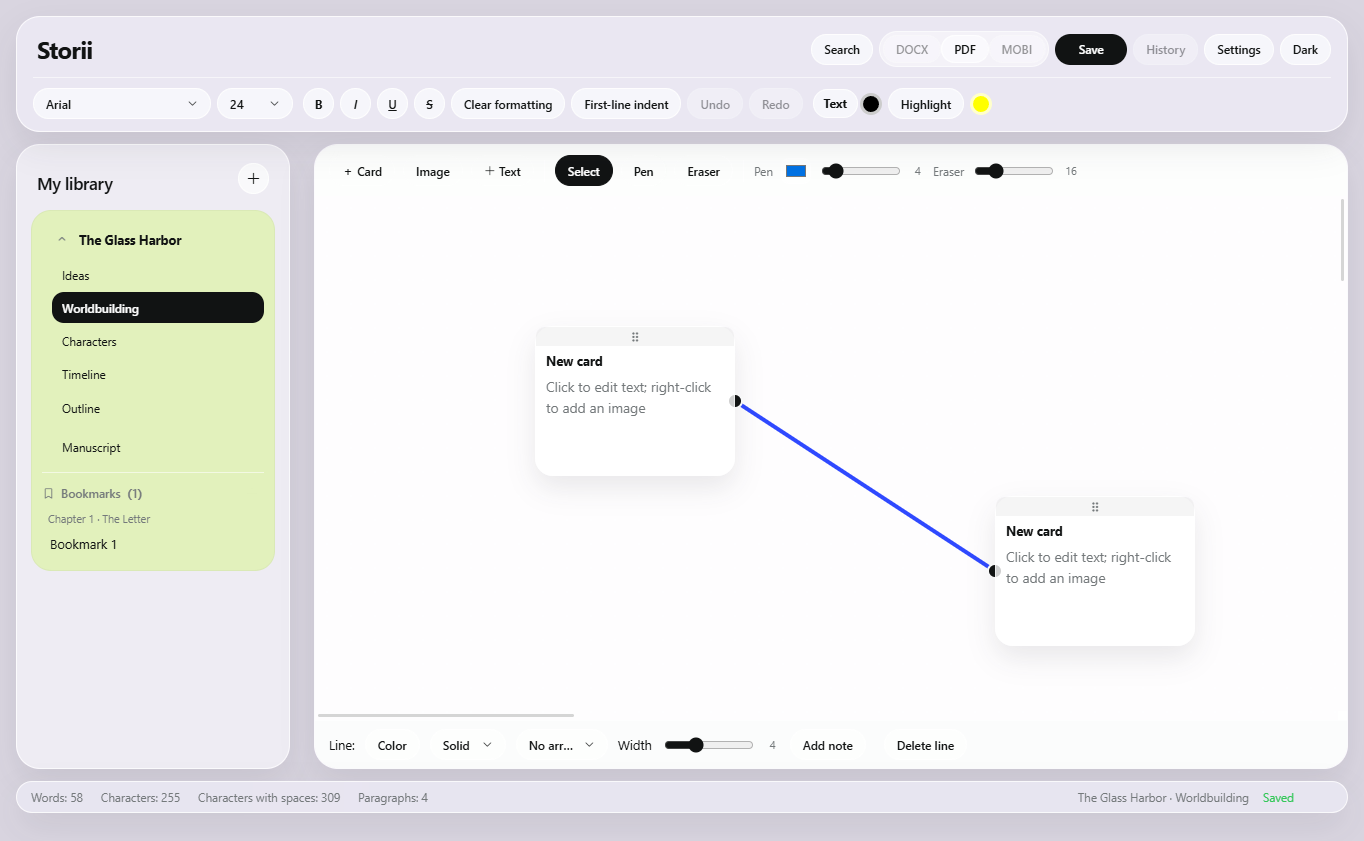Click the Highlight button

(926, 104)
